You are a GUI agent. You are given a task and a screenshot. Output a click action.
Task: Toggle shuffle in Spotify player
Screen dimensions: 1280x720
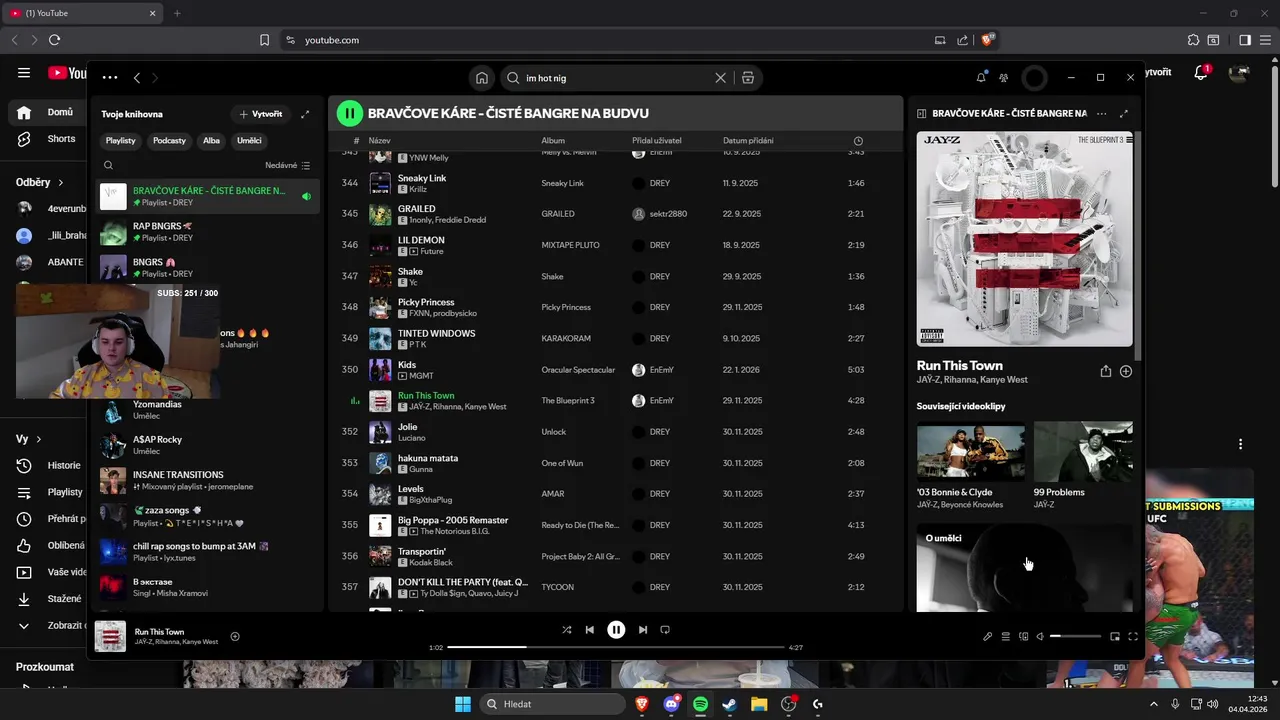point(567,630)
